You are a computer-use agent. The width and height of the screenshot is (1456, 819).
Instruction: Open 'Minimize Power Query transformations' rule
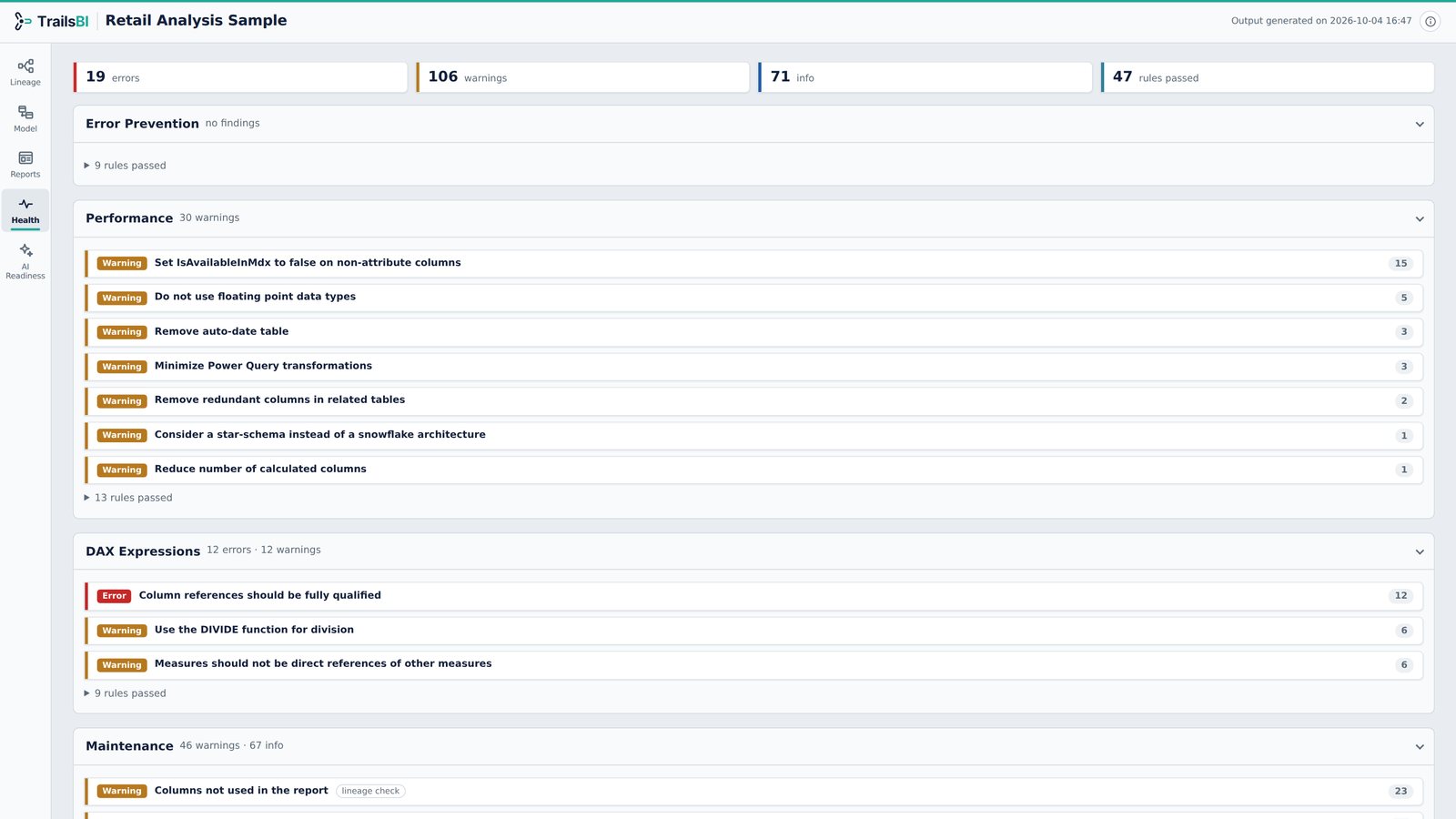point(753,367)
